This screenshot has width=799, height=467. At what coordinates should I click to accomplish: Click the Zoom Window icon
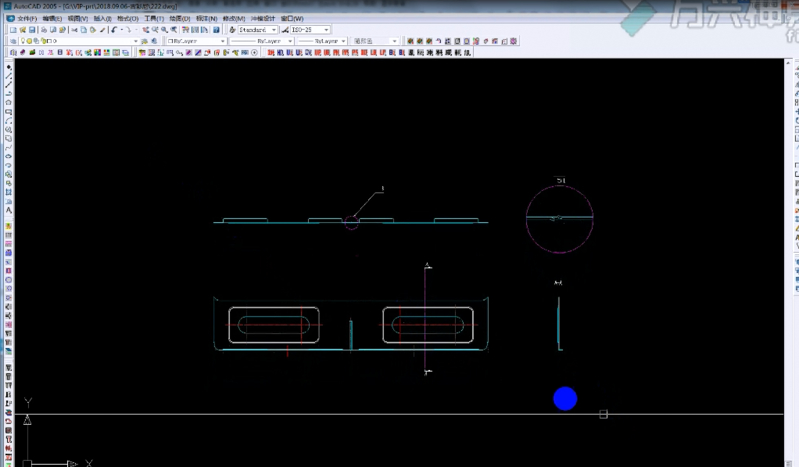click(164, 30)
